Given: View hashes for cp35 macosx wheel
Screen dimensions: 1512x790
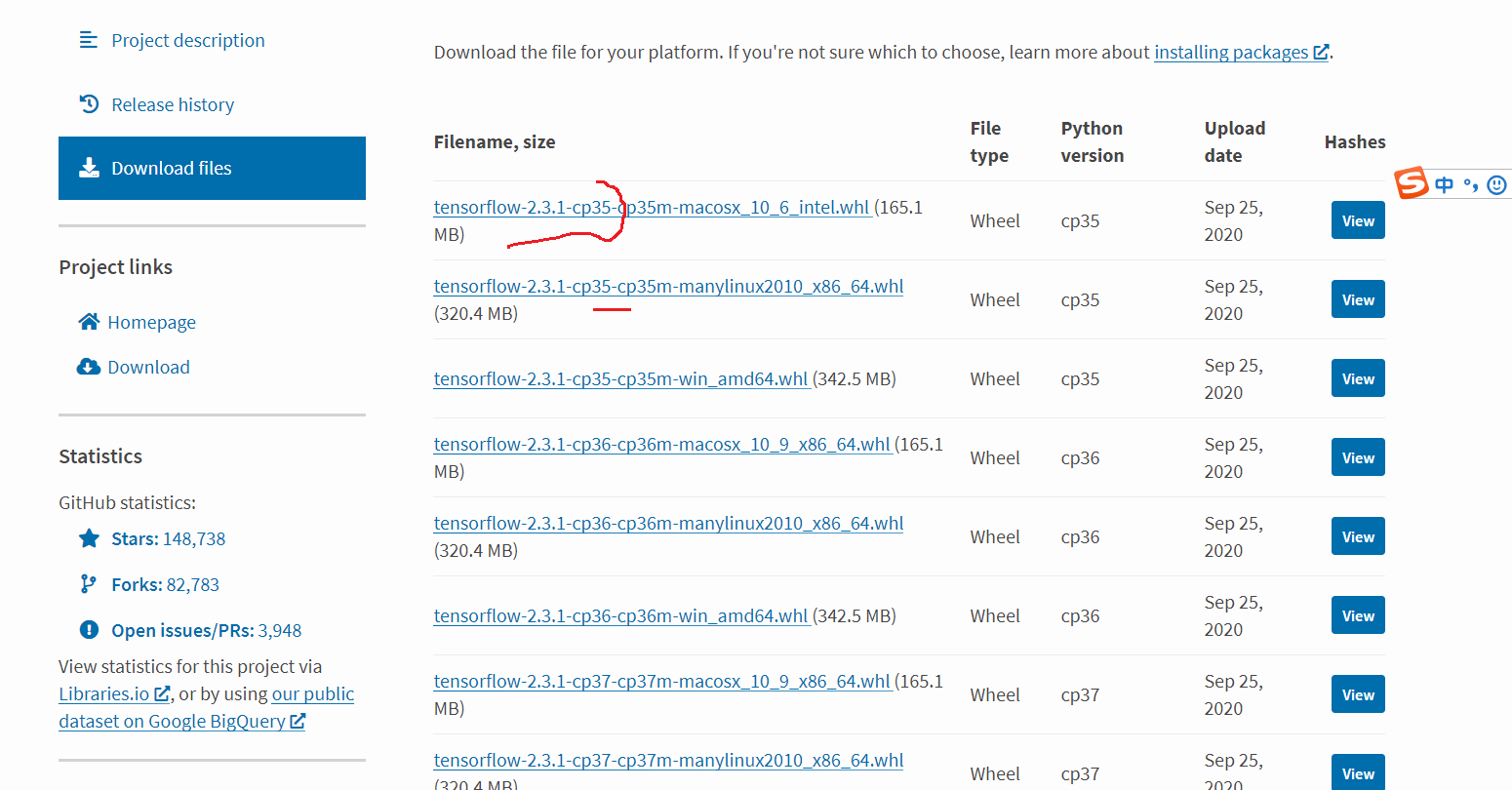Looking at the screenshot, I should 1358,220.
